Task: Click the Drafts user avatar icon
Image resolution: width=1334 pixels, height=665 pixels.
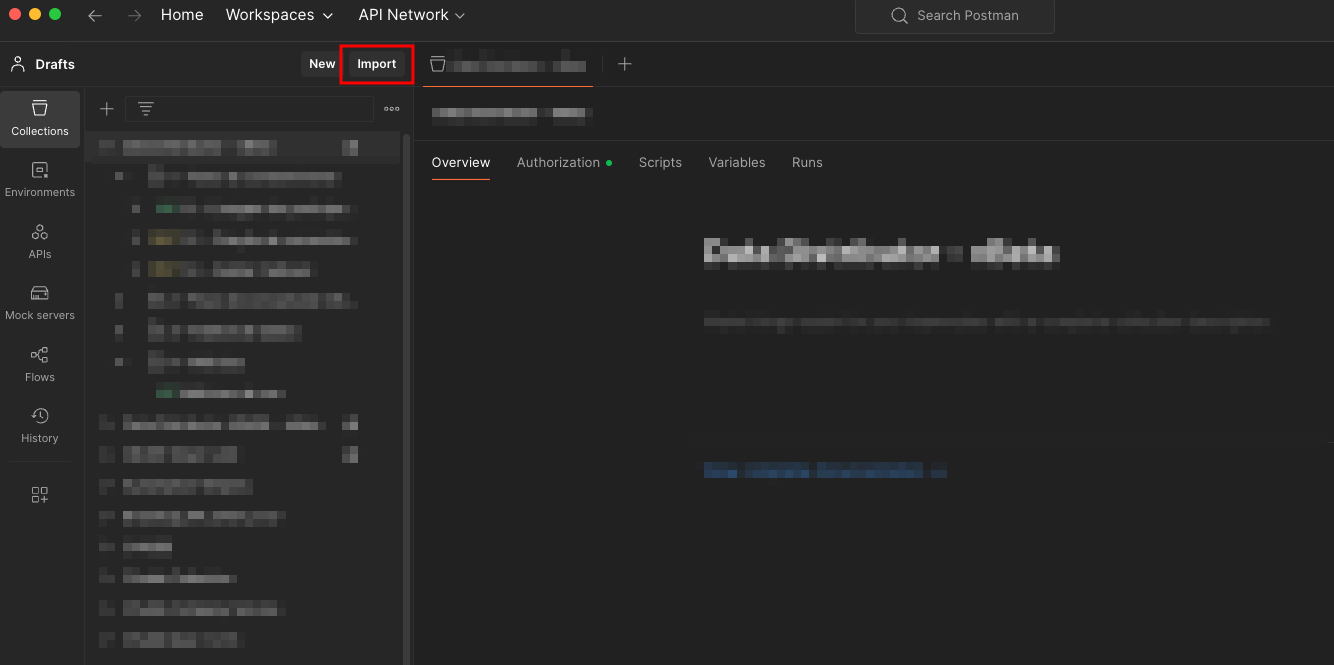Action: (x=18, y=64)
